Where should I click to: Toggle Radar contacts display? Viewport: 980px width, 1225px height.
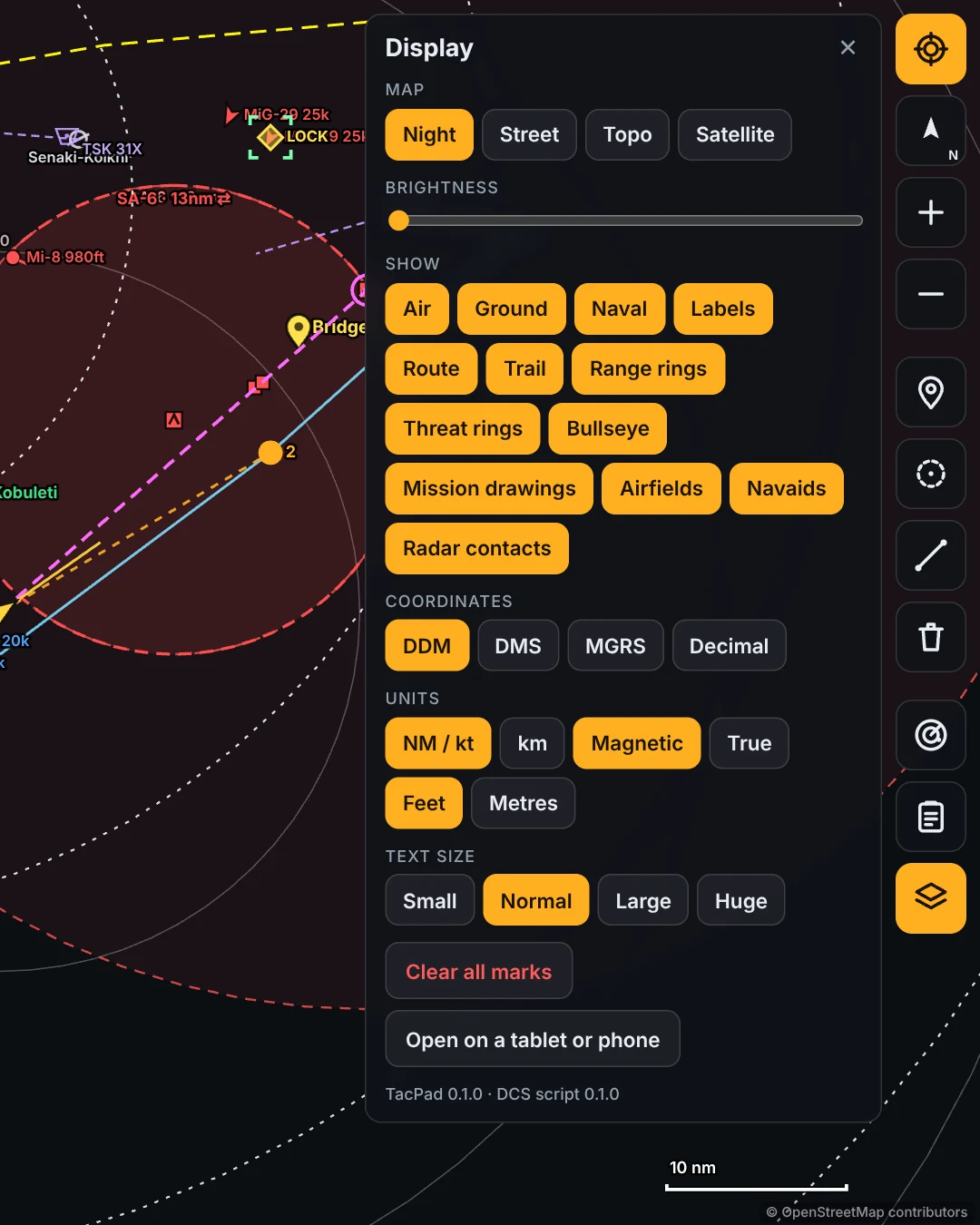pos(477,548)
